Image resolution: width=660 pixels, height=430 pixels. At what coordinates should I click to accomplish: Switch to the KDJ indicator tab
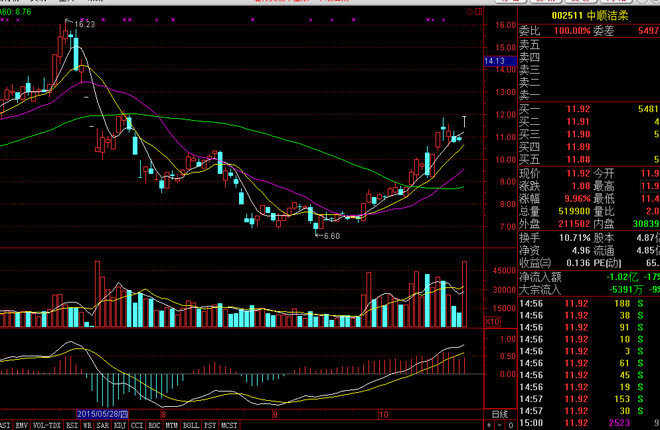pyautogui.click(x=120, y=425)
